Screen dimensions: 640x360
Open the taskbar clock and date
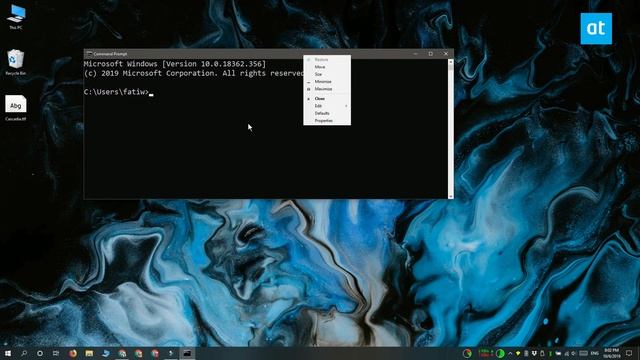click(611, 353)
